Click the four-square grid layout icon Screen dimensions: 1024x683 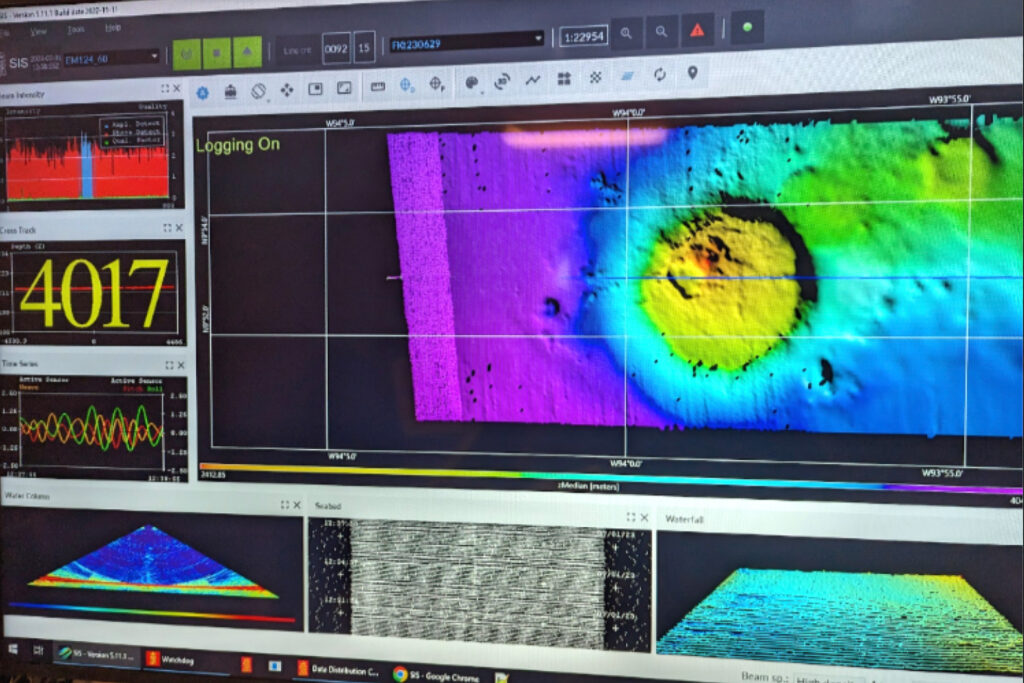[564, 78]
